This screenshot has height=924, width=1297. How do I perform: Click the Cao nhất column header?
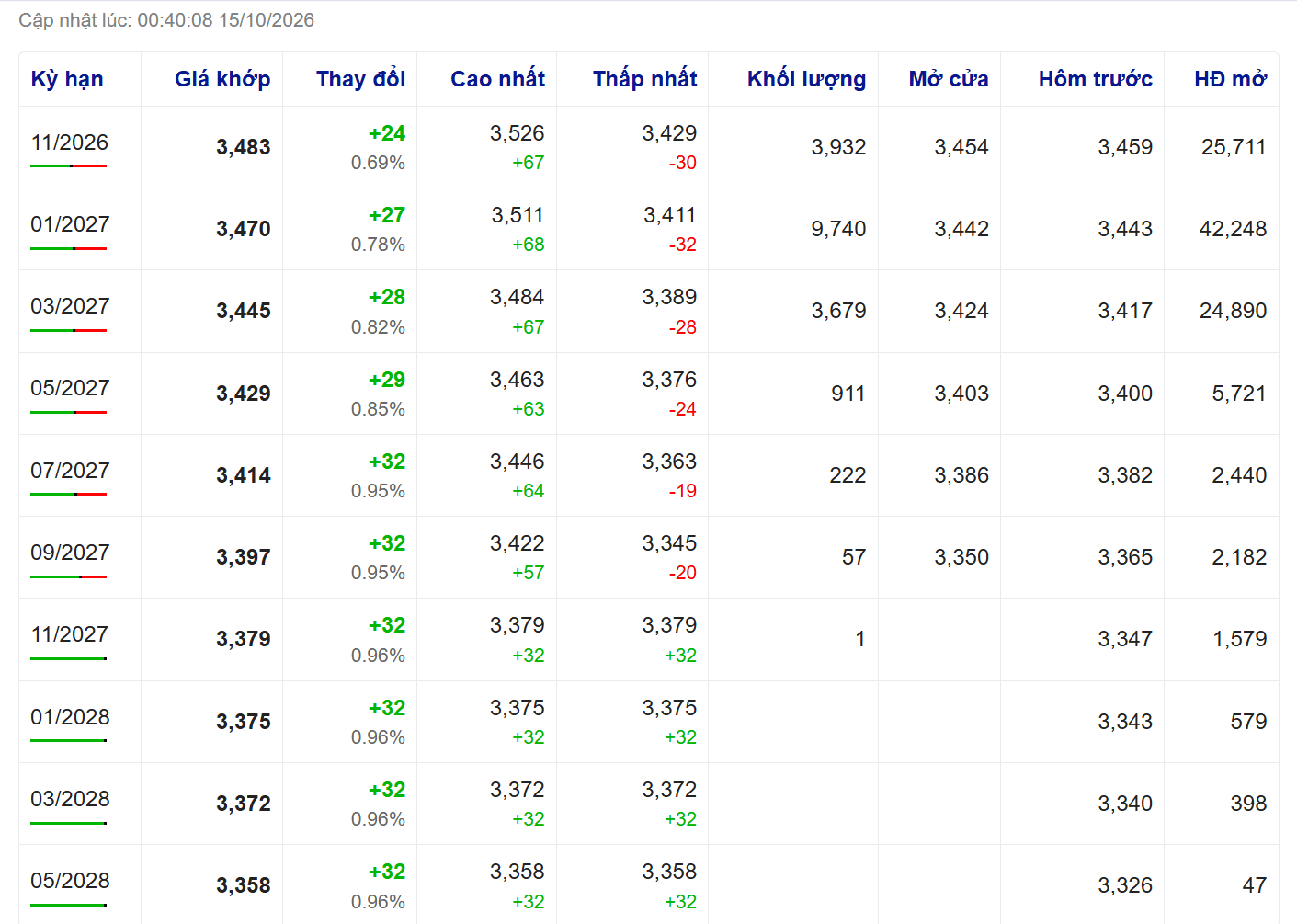[497, 79]
